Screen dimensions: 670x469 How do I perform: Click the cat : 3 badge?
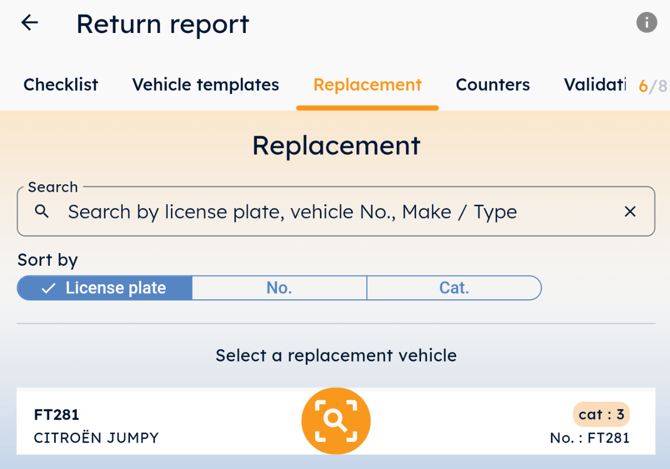click(601, 414)
